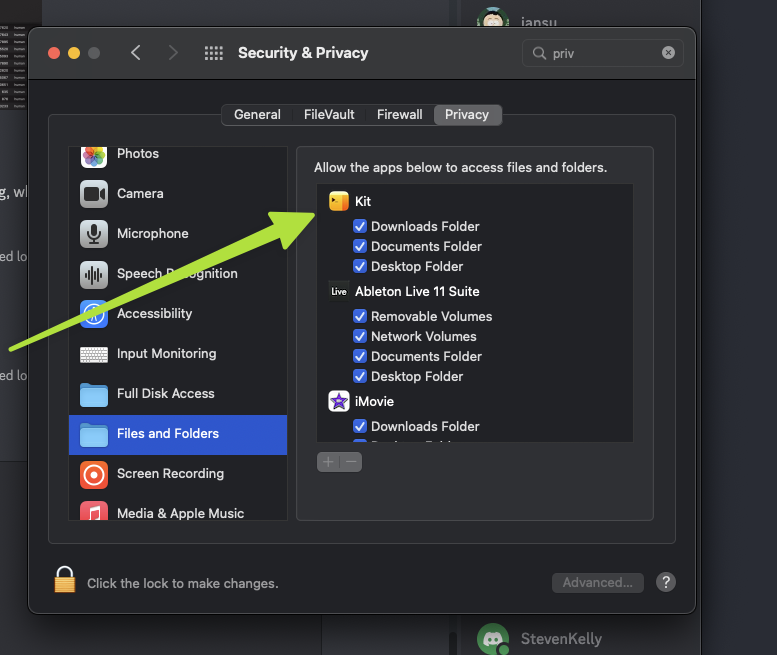This screenshot has width=777, height=655.
Task: Select Photos in the privacy list
Action: pyautogui.click(x=178, y=157)
